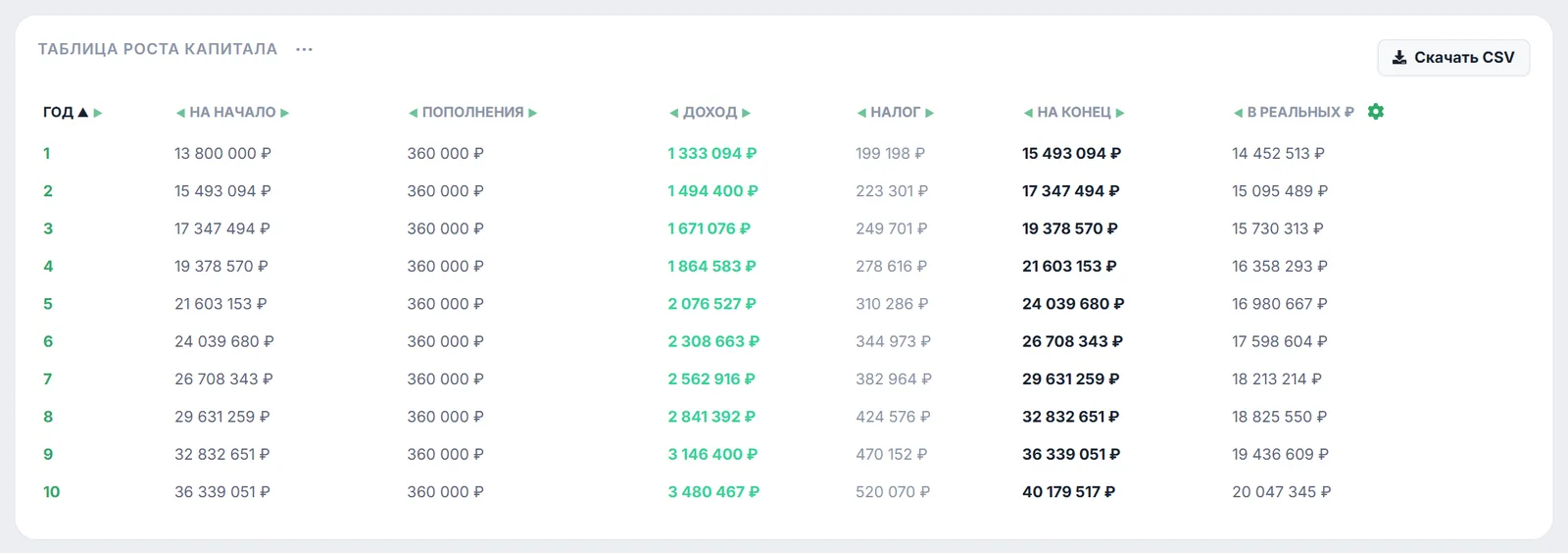This screenshot has width=1568, height=553.
Task: Click income value 3 146 400 ₽
Action: (x=713, y=454)
